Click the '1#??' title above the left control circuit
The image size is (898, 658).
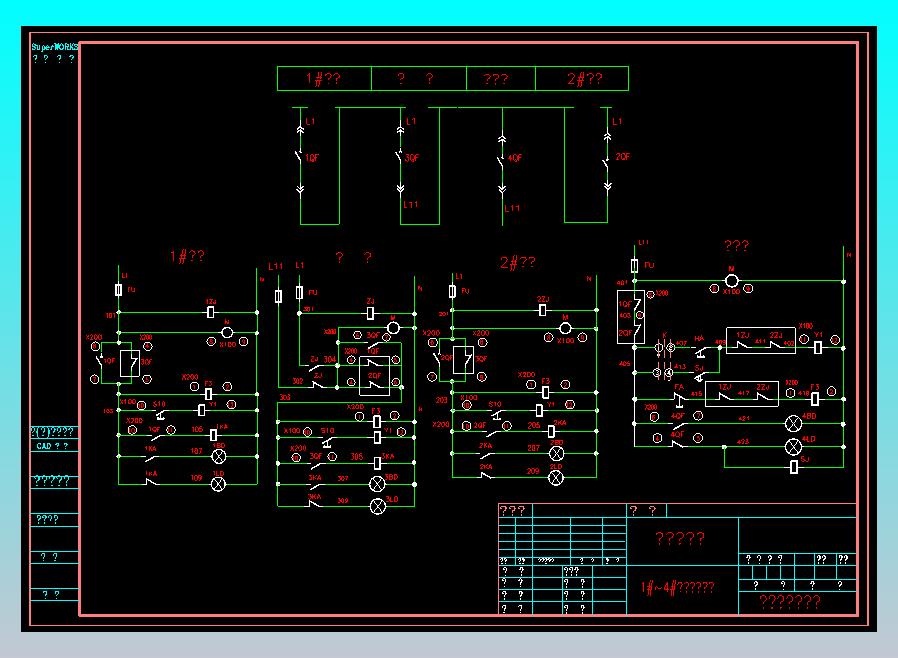point(187,256)
